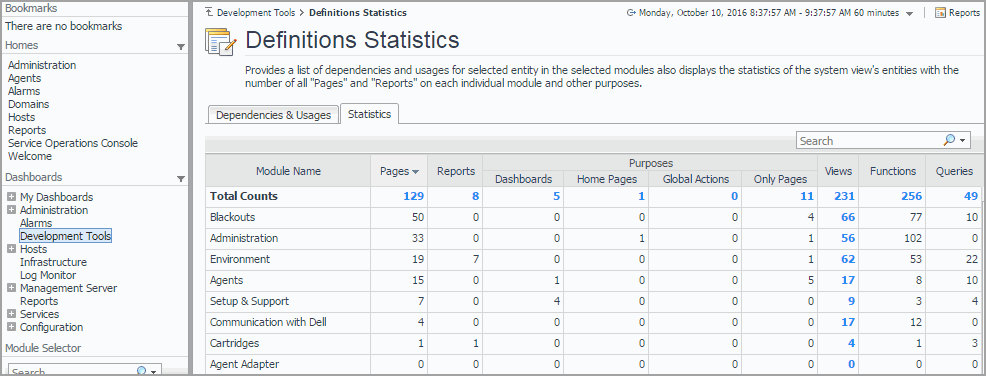The image size is (986, 376).
Task: Expand the Management Server tree node
Action: pyautogui.click(x=11, y=289)
